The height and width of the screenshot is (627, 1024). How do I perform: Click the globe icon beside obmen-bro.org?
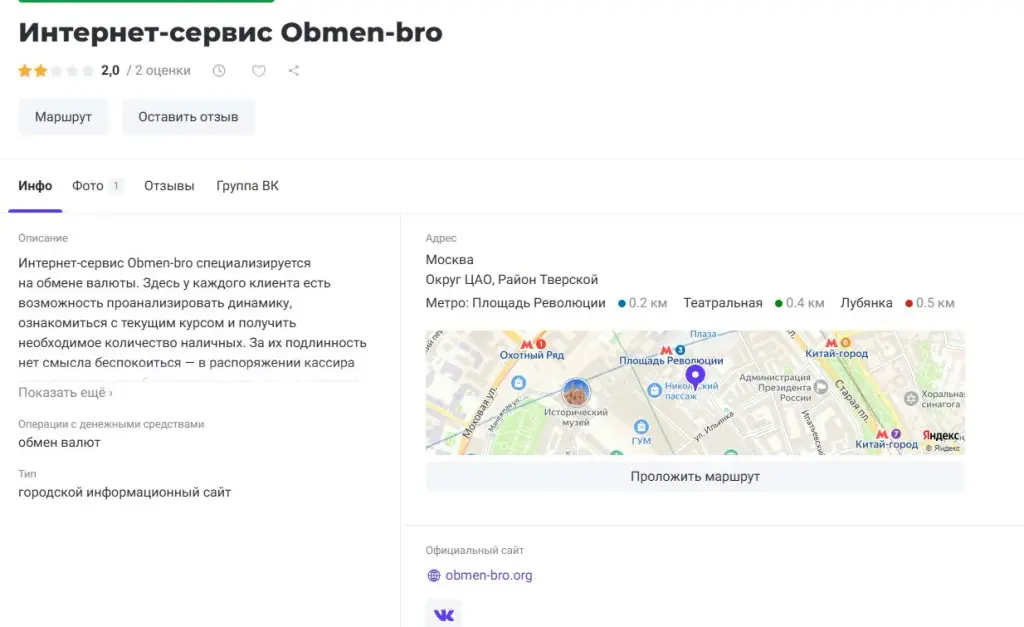click(x=434, y=575)
